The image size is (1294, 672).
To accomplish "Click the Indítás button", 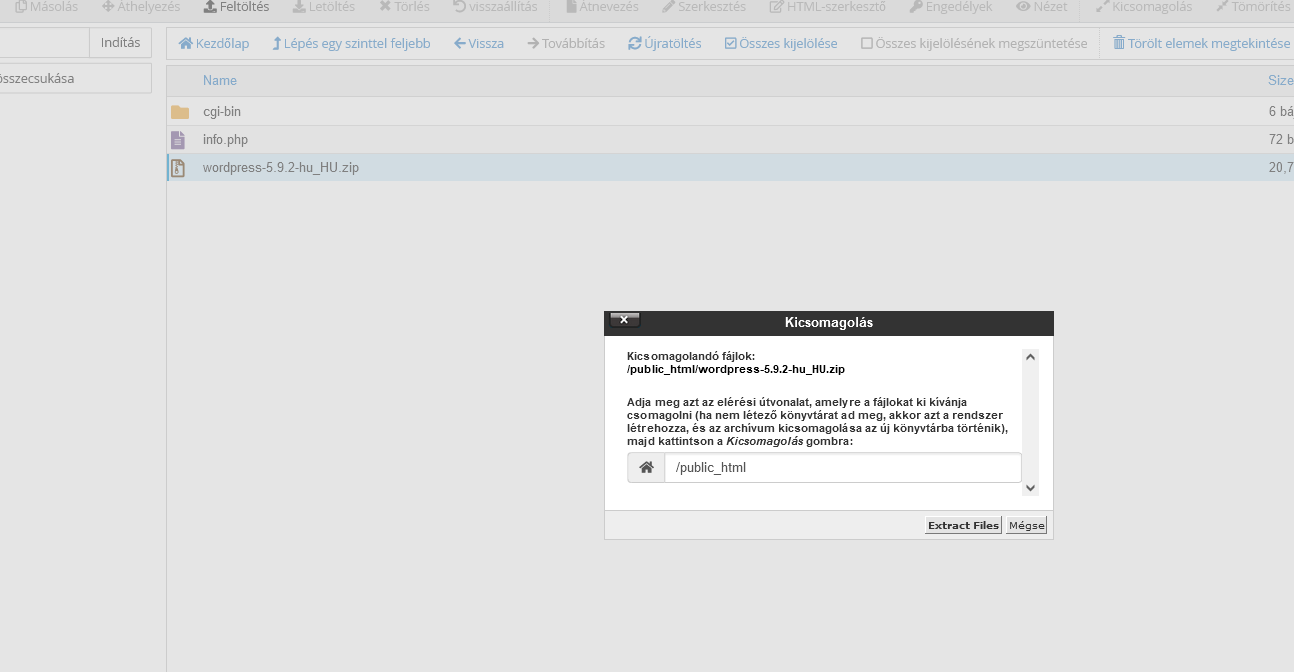I will pyautogui.click(x=121, y=43).
